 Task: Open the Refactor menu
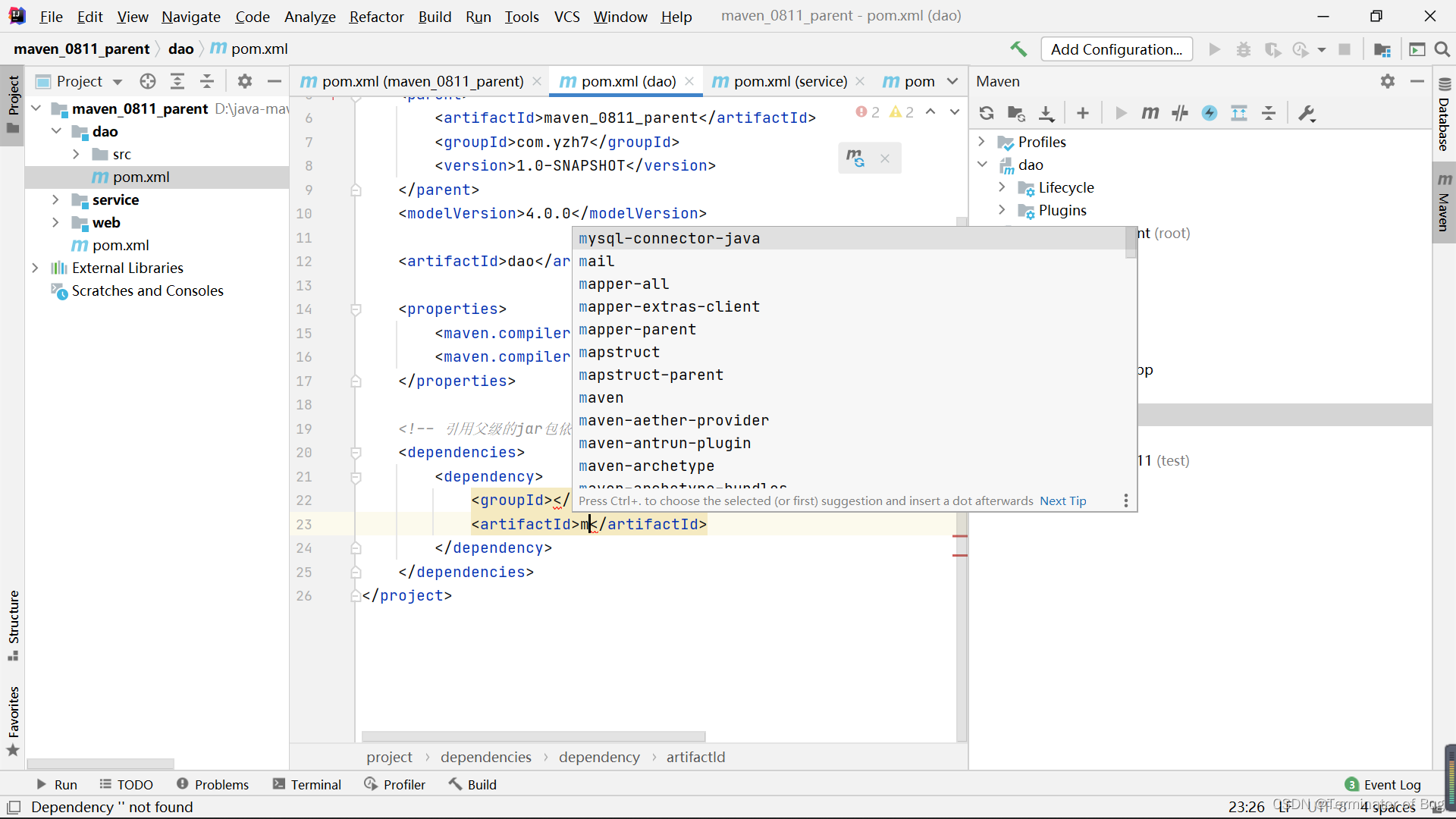[376, 16]
